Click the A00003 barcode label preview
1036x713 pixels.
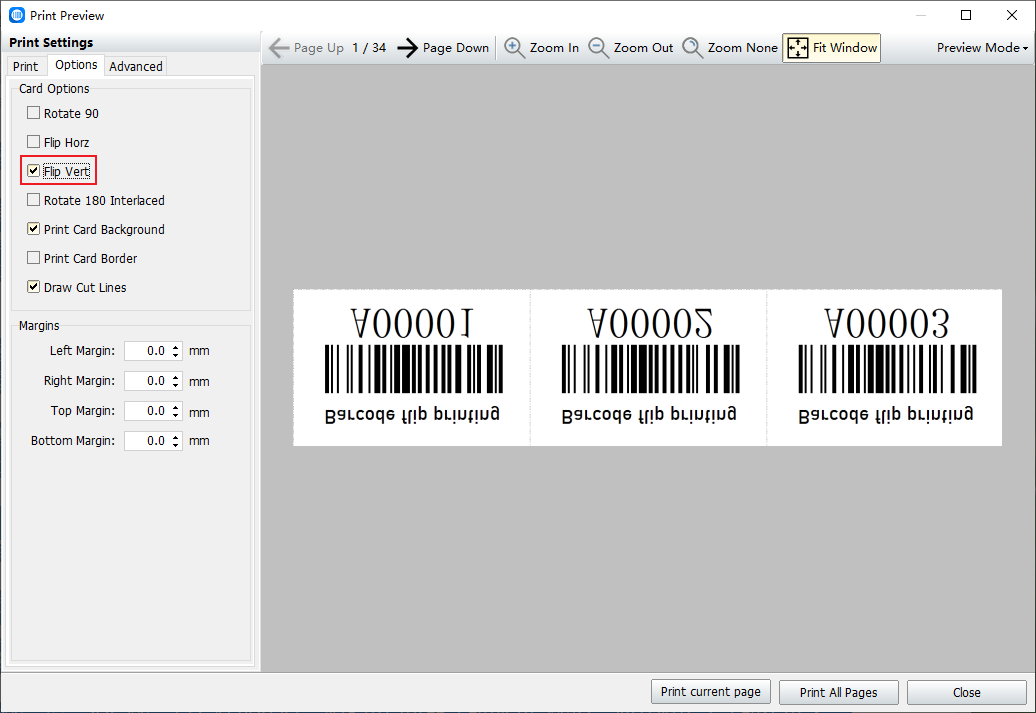[885, 367]
